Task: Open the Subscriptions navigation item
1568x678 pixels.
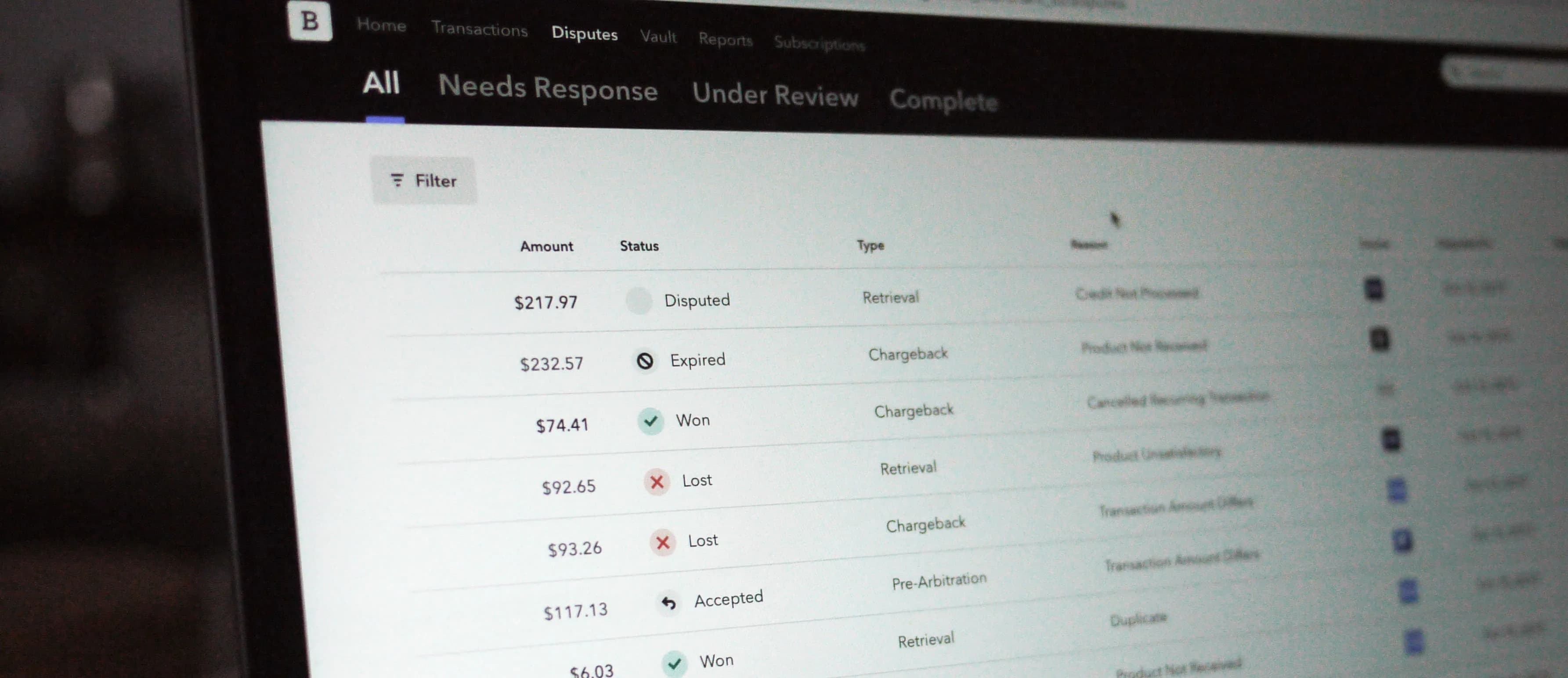Action: pos(819,43)
